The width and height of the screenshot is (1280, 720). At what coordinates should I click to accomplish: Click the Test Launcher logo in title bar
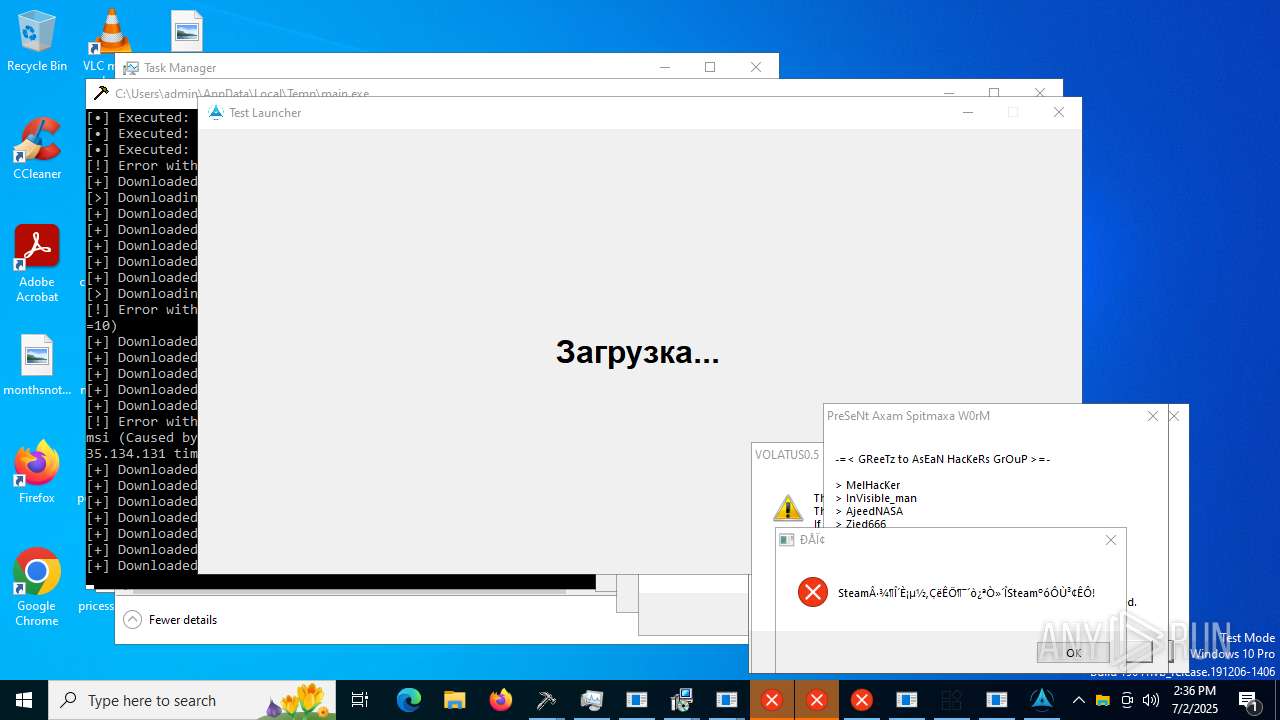tap(215, 112)
